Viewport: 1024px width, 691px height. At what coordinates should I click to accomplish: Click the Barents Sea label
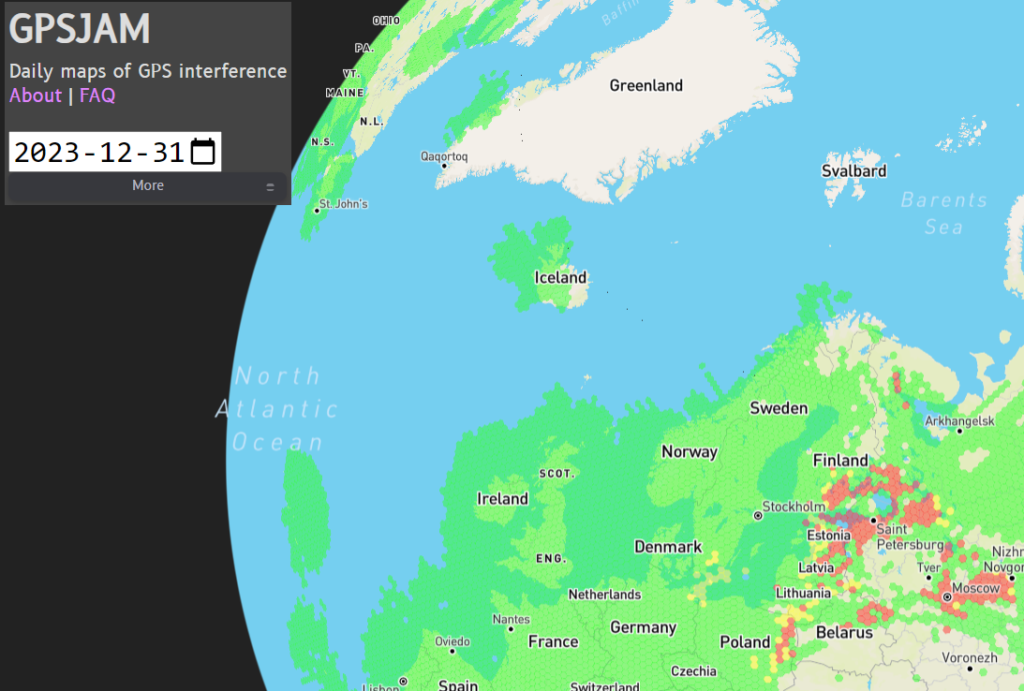[944, 214]
